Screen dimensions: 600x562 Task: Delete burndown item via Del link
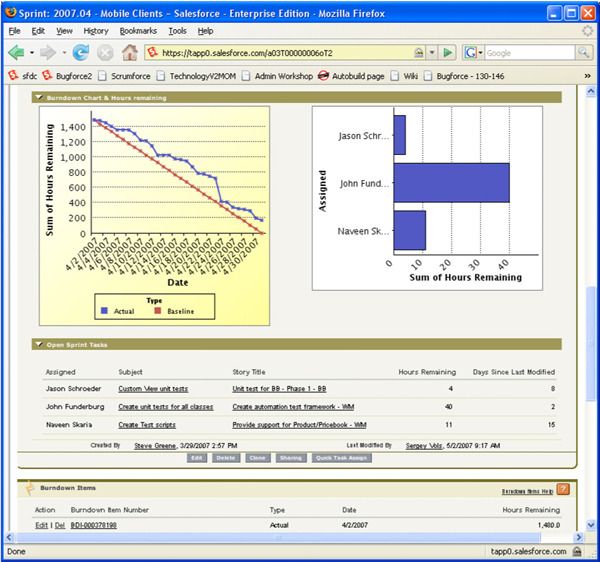click(x=60, y=525)
